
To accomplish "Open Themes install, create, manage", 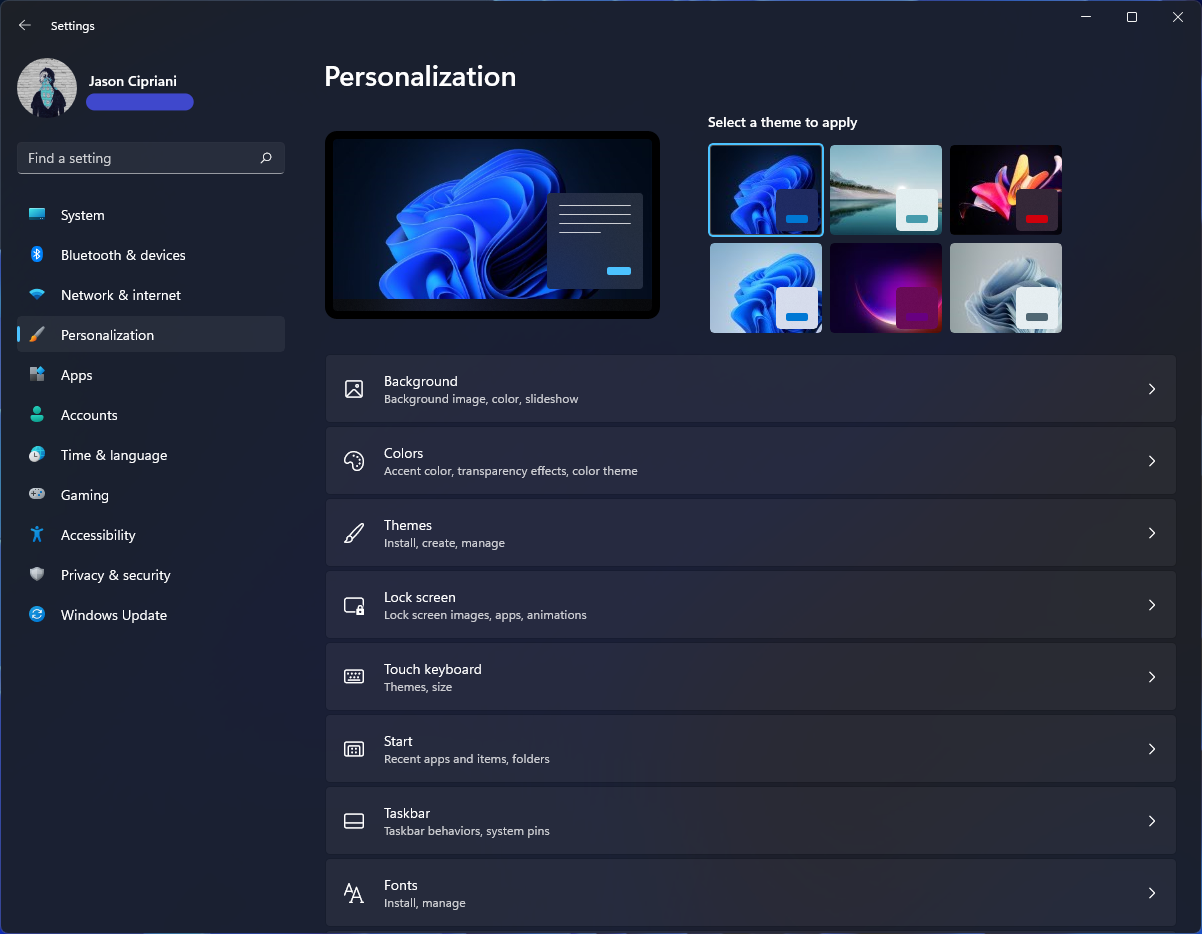I will tap(751, 533).
